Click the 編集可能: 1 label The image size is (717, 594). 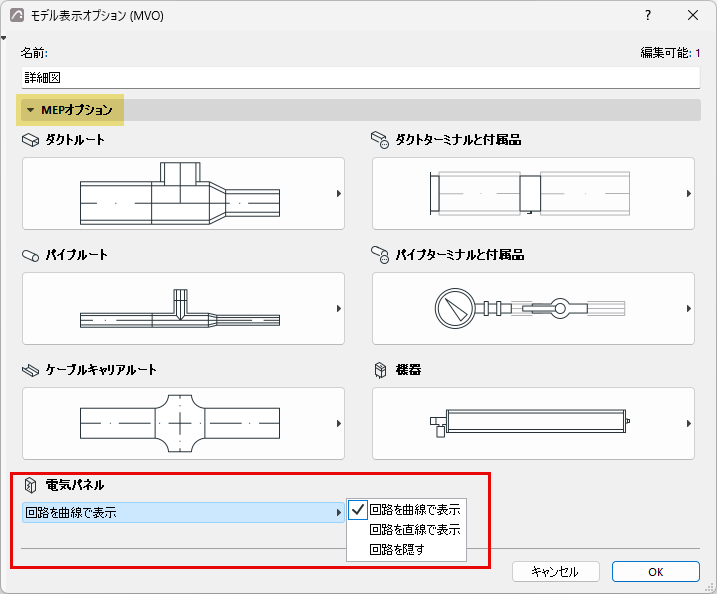tap(670, 53)
